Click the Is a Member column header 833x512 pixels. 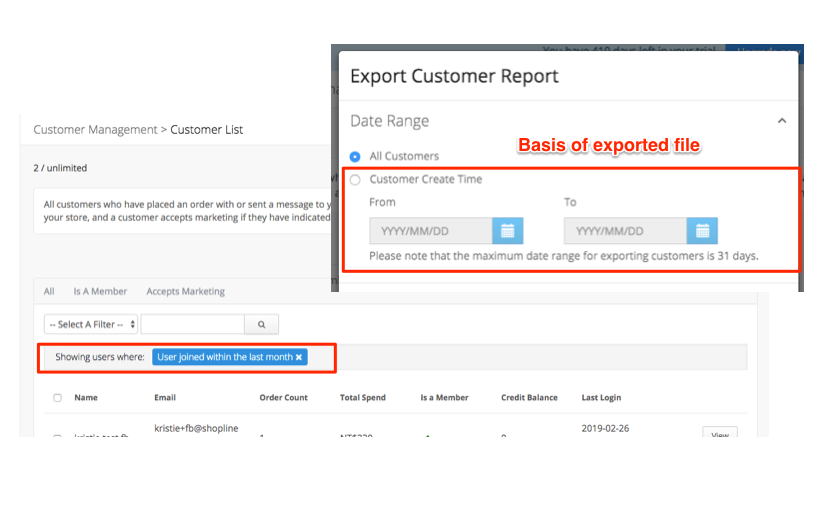(444, 397)
